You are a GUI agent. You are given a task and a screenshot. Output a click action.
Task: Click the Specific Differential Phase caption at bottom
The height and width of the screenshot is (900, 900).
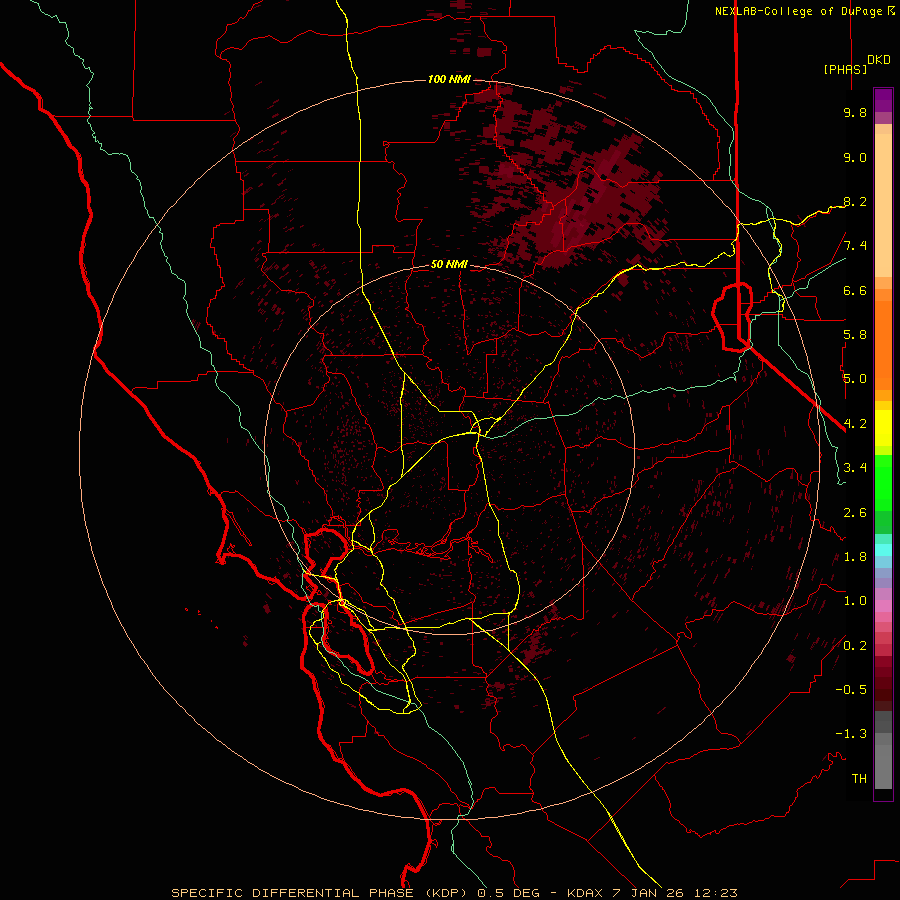pyautogui.click(x=454, y=893)
